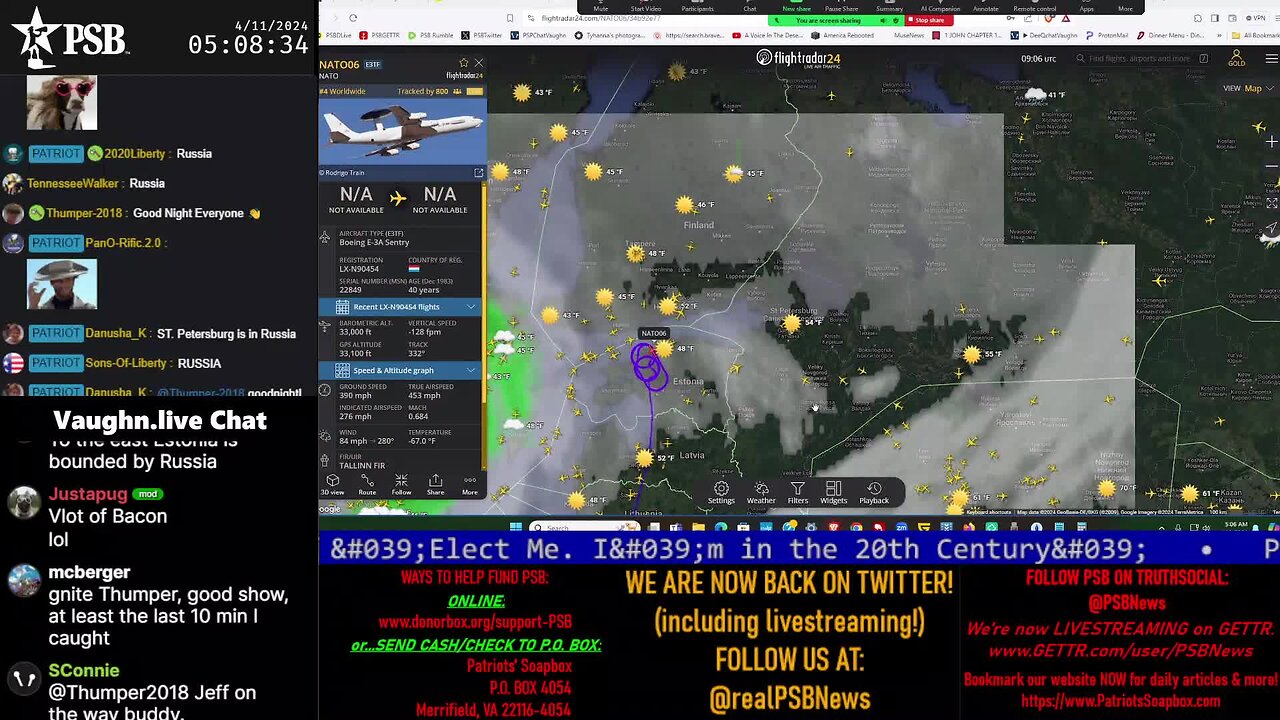This screenshot has width=1280, height=720.
Task: Open Annotate in Zoom toolbar
Action: pos(985,6)
